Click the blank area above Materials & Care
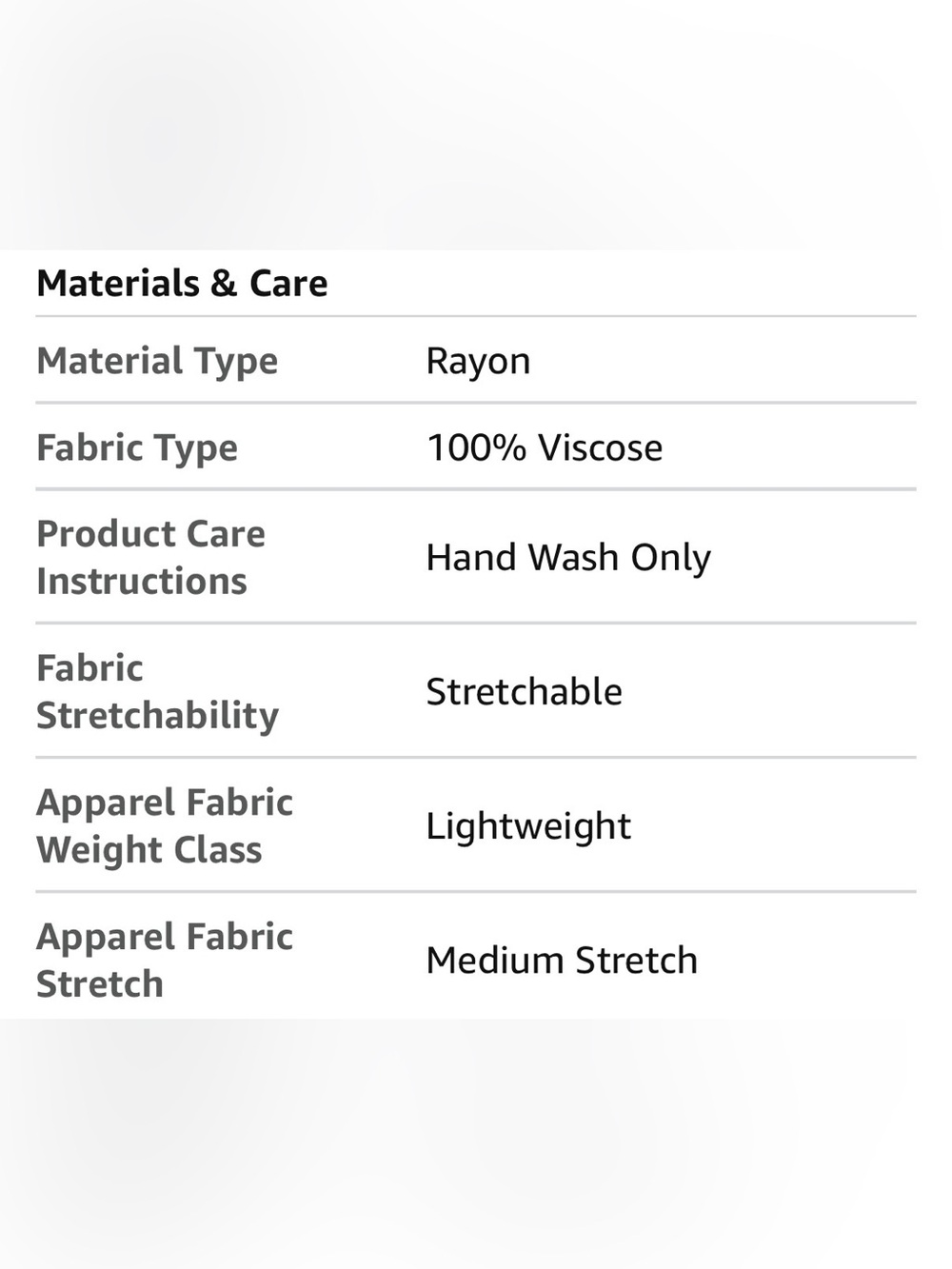Viewport: 952px width, 1269px height. pyautogui.click(x=476, y=124)
